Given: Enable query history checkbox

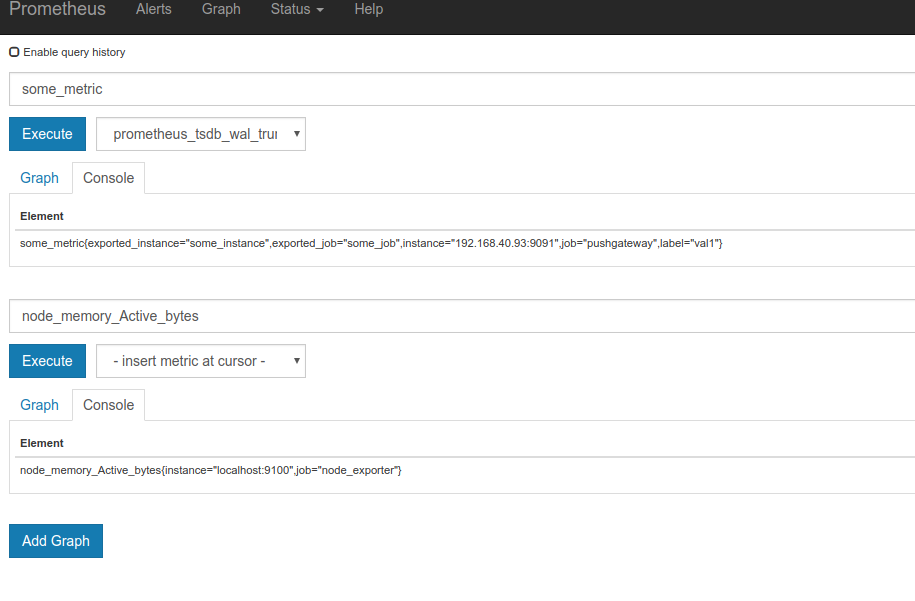Looking at the screenshot, I should click(14, 52).
